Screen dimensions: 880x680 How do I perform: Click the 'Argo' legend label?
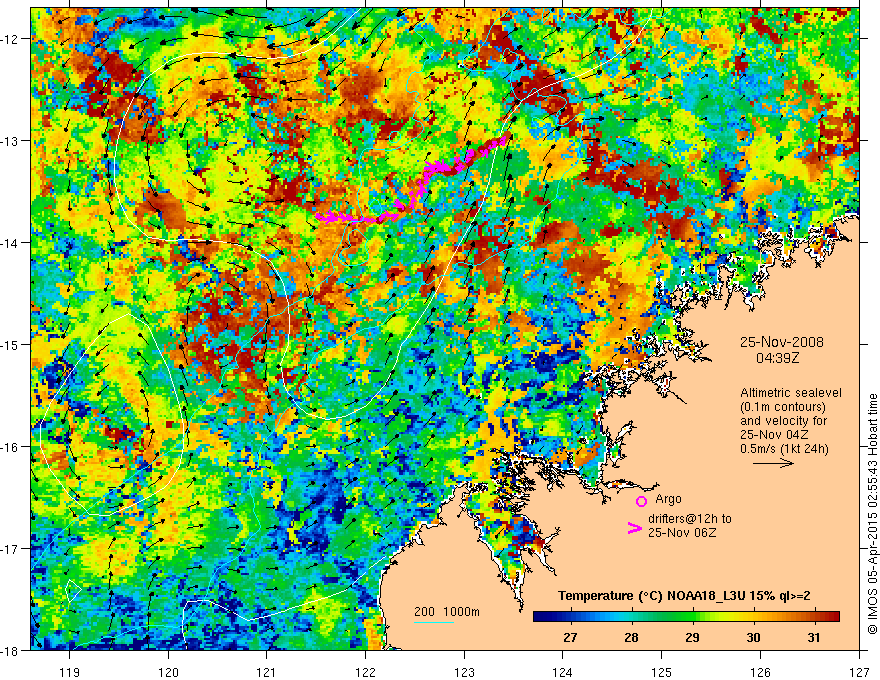[668, 499]
